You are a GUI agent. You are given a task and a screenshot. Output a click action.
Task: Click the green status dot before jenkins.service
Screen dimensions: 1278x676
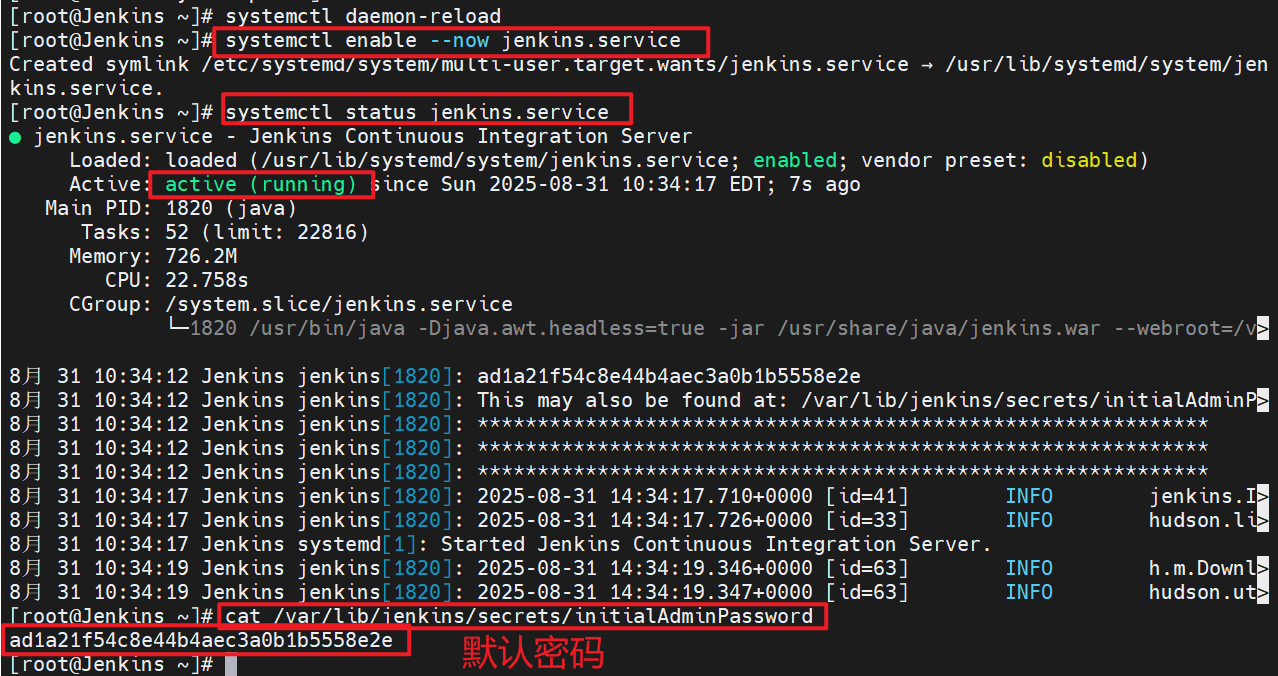tap(15, 137)
